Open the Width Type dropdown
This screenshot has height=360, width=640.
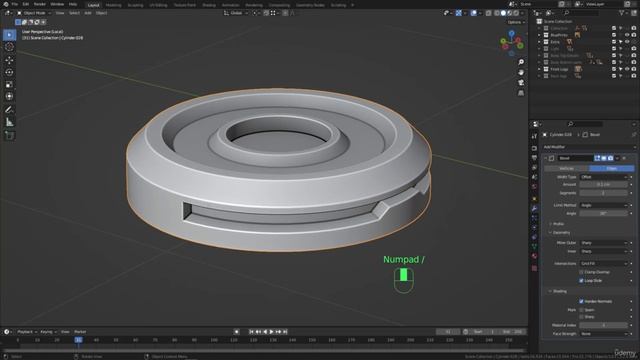point(603,177)
